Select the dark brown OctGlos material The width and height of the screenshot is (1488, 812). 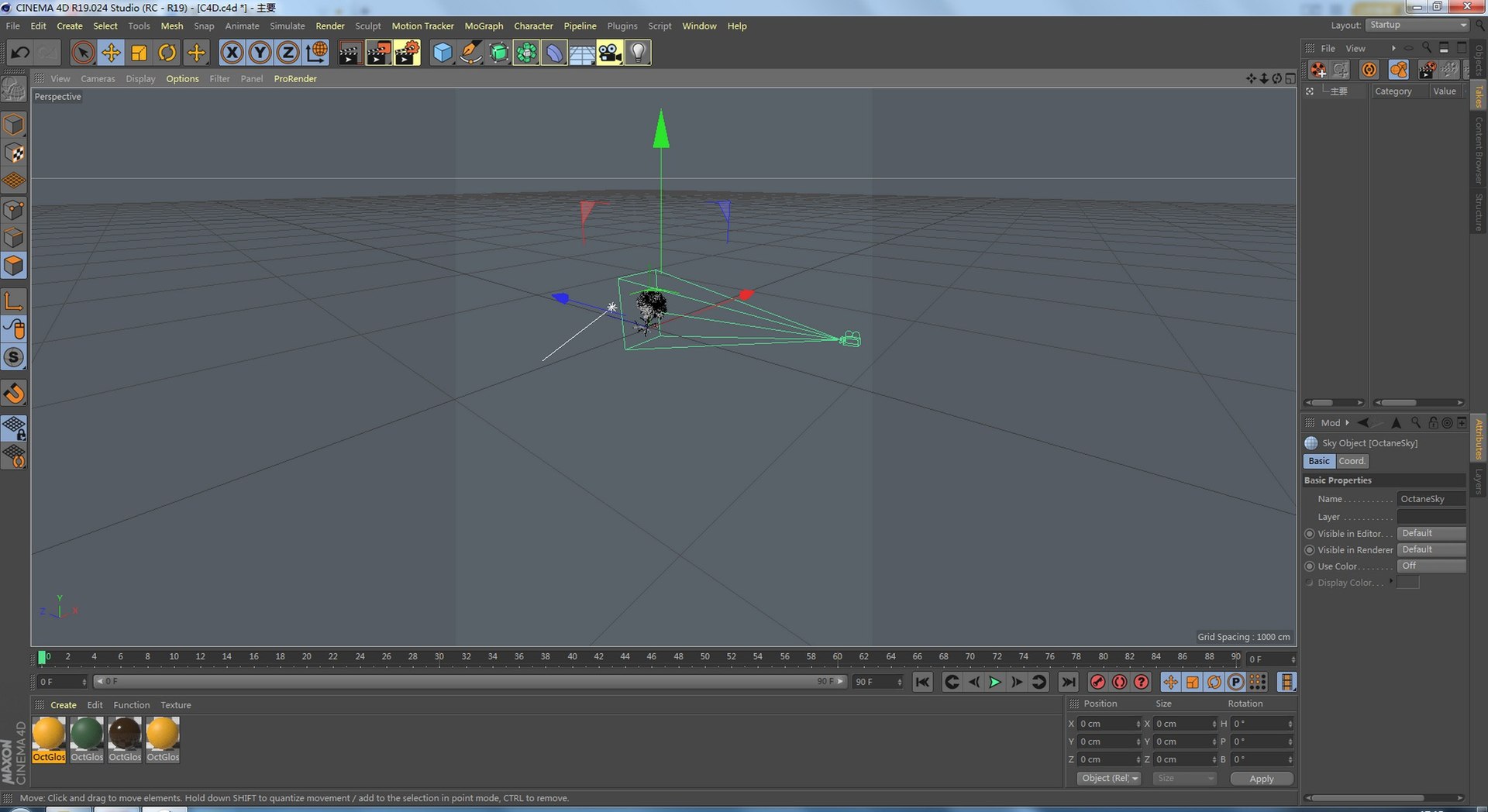tap(125, 740)
